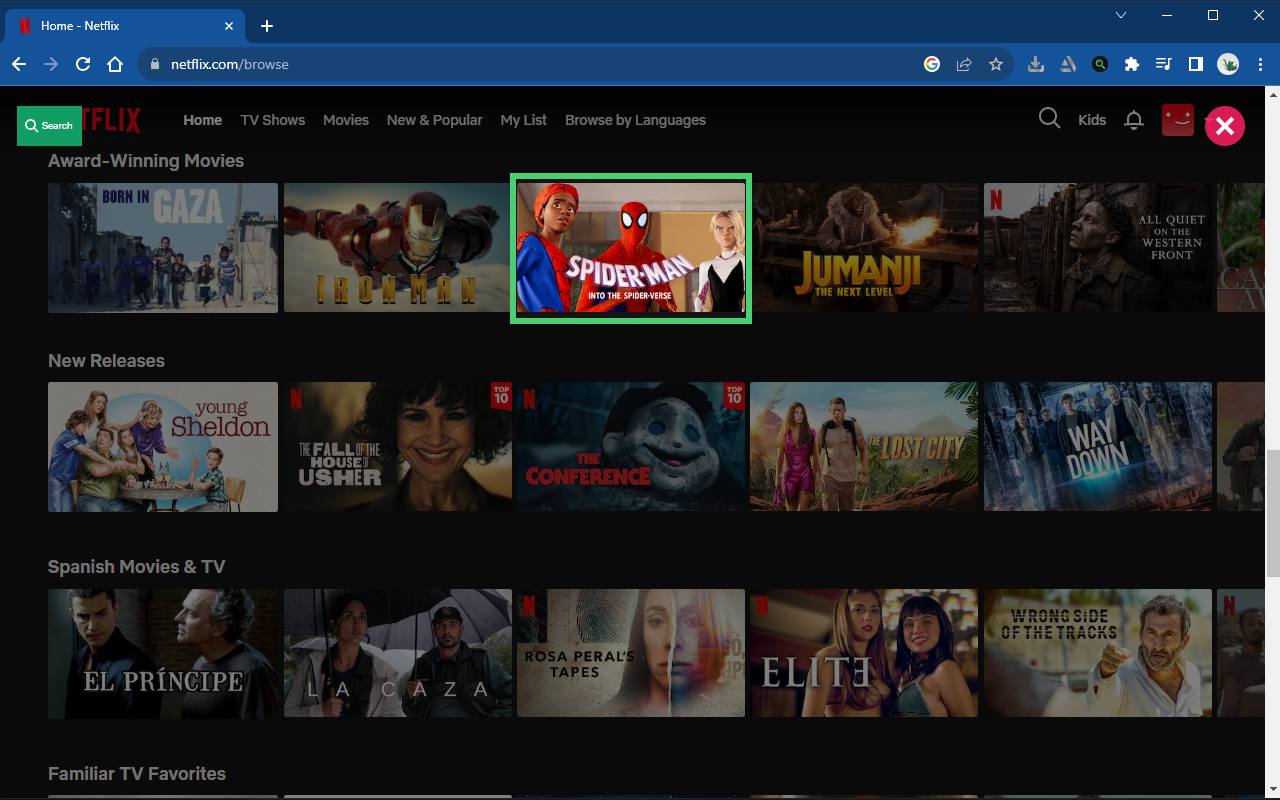Bookmark this page with the star icon
The image size is (1280, 800).
click(x=996, y=64)
